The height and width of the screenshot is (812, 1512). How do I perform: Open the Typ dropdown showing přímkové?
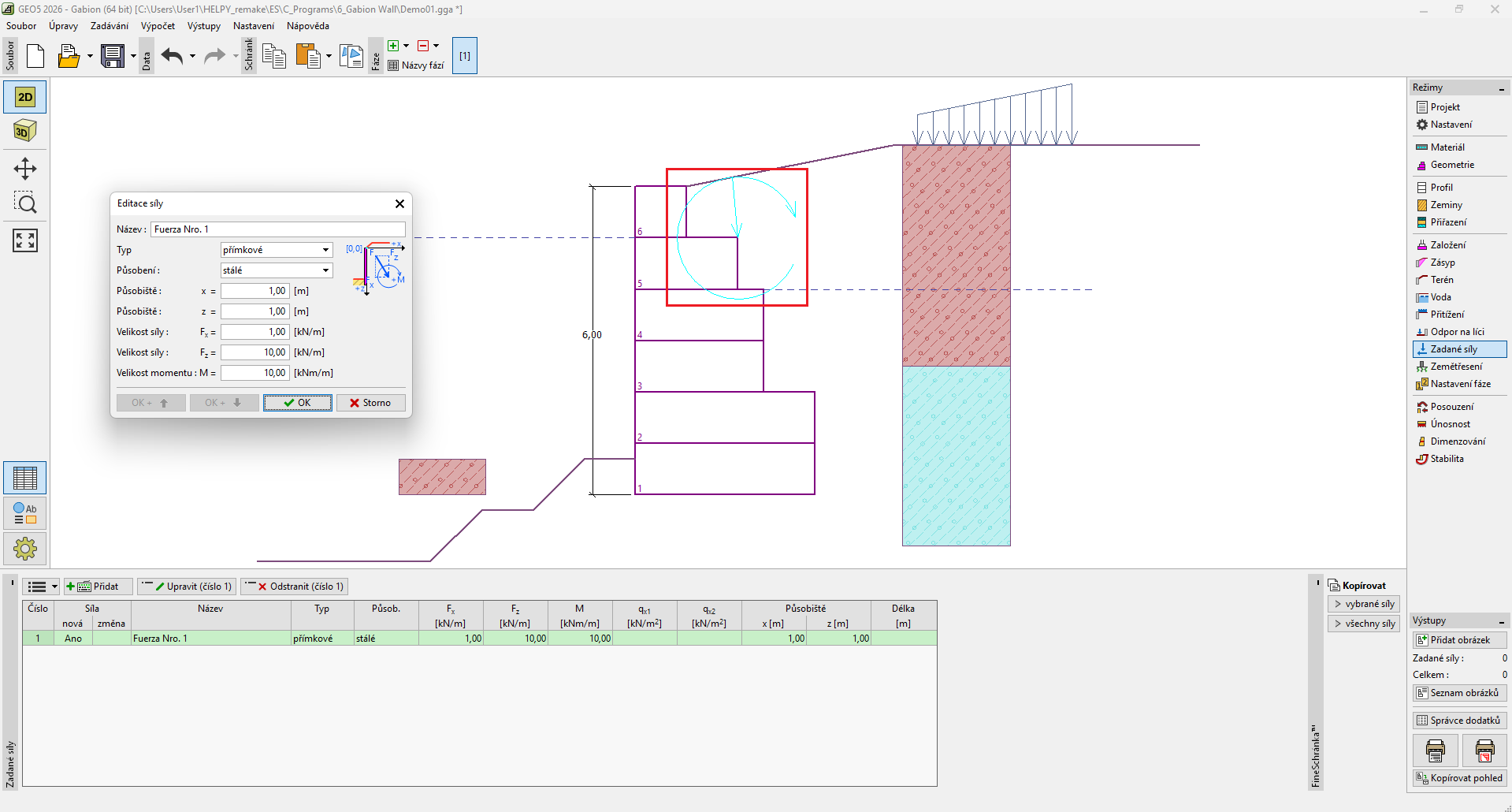click(x=277, y=250)
